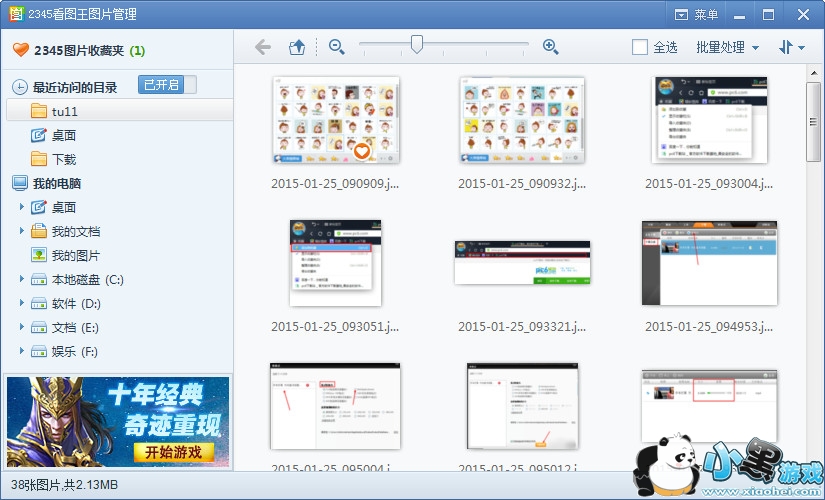Screen dimensions: 825x500
Task: Check the 全选 select-all checkbox
Action: pos(640,47)
